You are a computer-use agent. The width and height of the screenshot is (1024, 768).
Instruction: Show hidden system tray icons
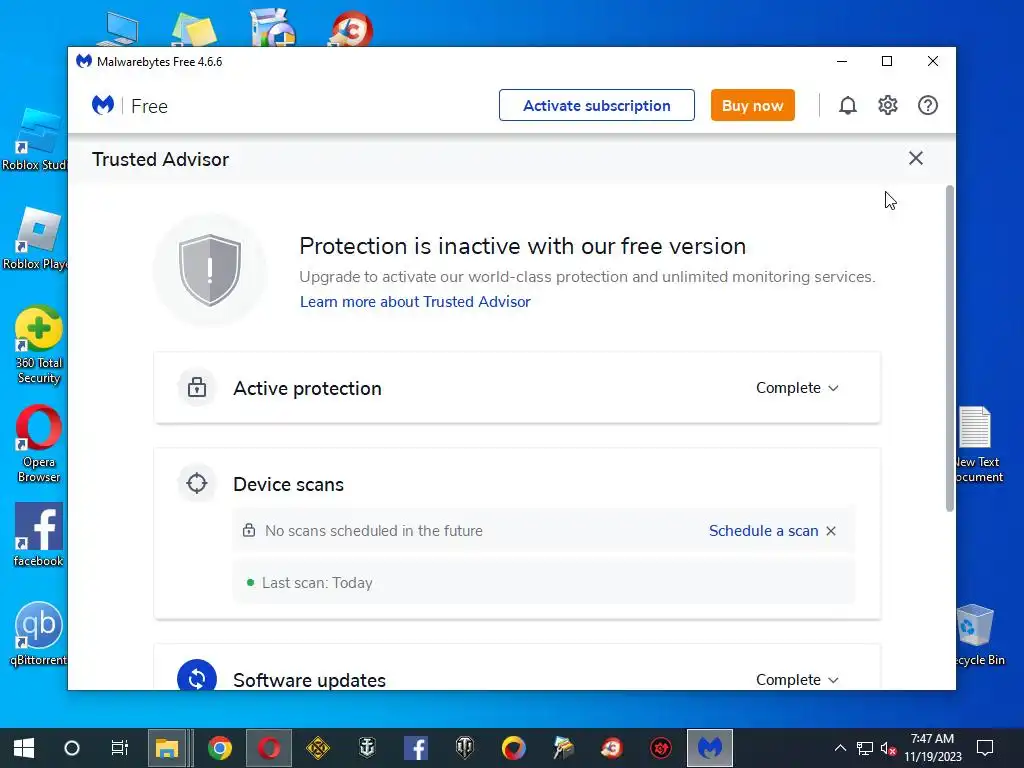click(840, 748)
